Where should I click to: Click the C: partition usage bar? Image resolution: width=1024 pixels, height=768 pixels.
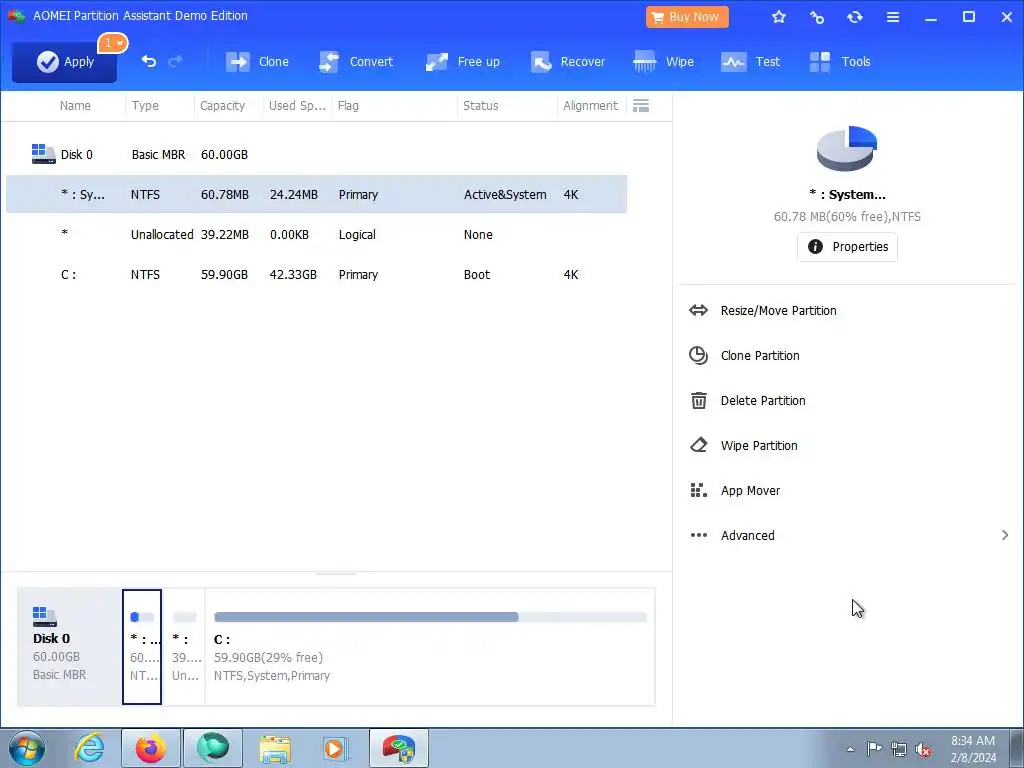430,617
